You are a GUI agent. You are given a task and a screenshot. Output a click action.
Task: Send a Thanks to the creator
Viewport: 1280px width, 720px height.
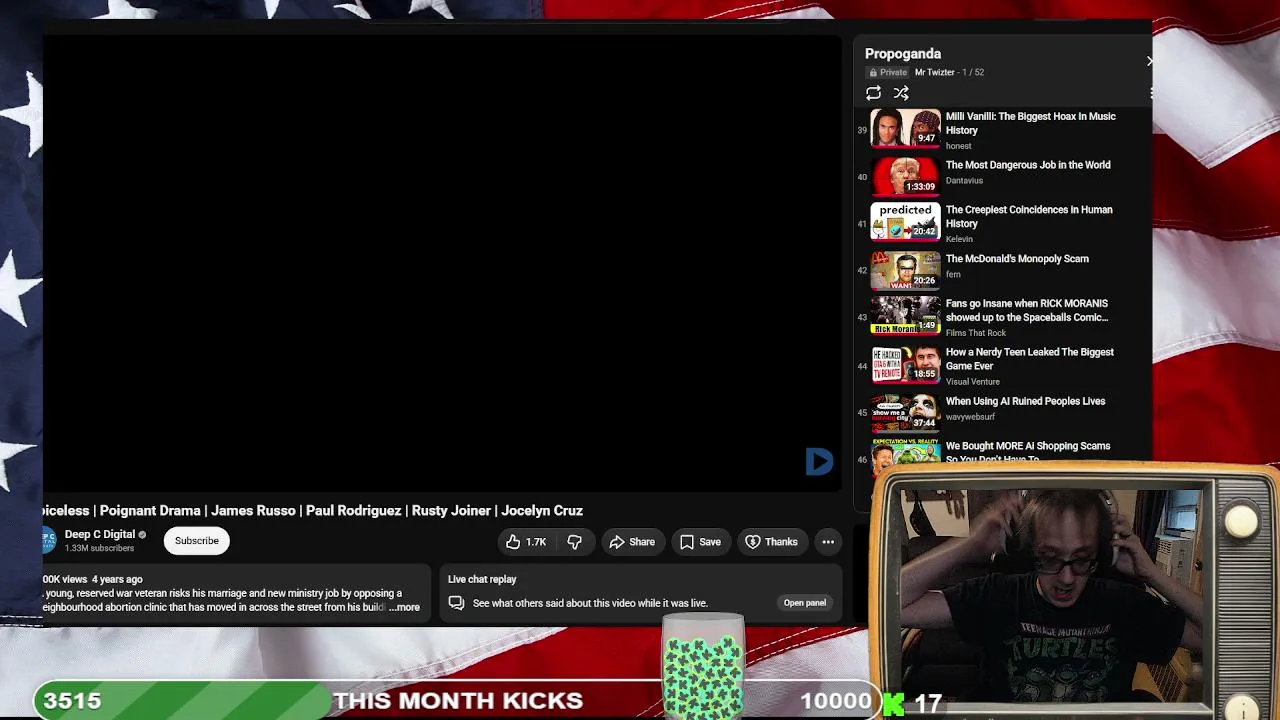pyautogui.click(x=771, y=542)
